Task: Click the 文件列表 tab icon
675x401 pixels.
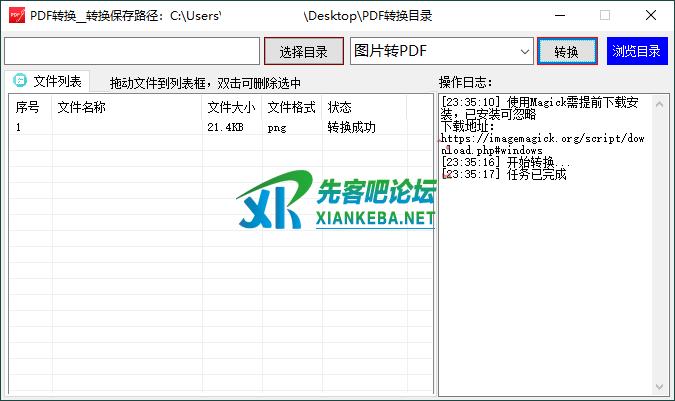Action: pyautogui.click(x=19, y=82)
